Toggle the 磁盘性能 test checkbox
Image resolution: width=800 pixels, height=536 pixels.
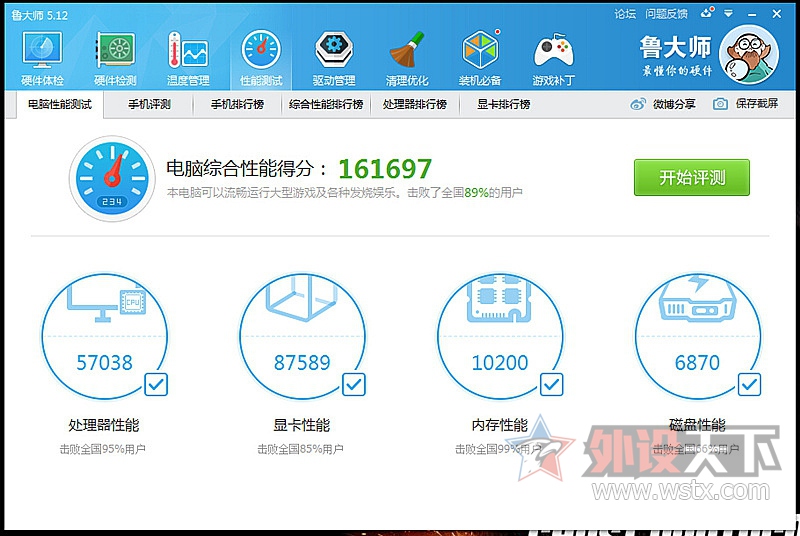click(749, 385)
